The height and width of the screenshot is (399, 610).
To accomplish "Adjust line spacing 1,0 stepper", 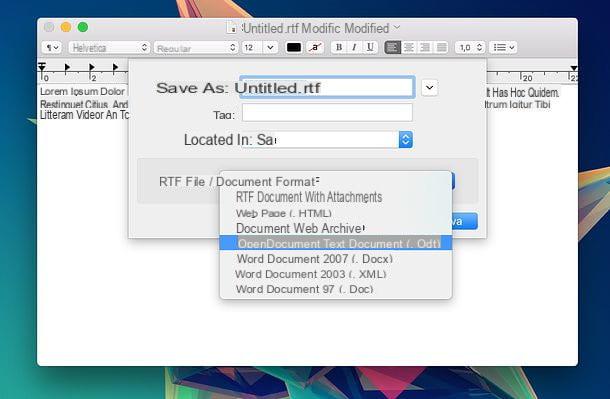I will tap(470, 47).
